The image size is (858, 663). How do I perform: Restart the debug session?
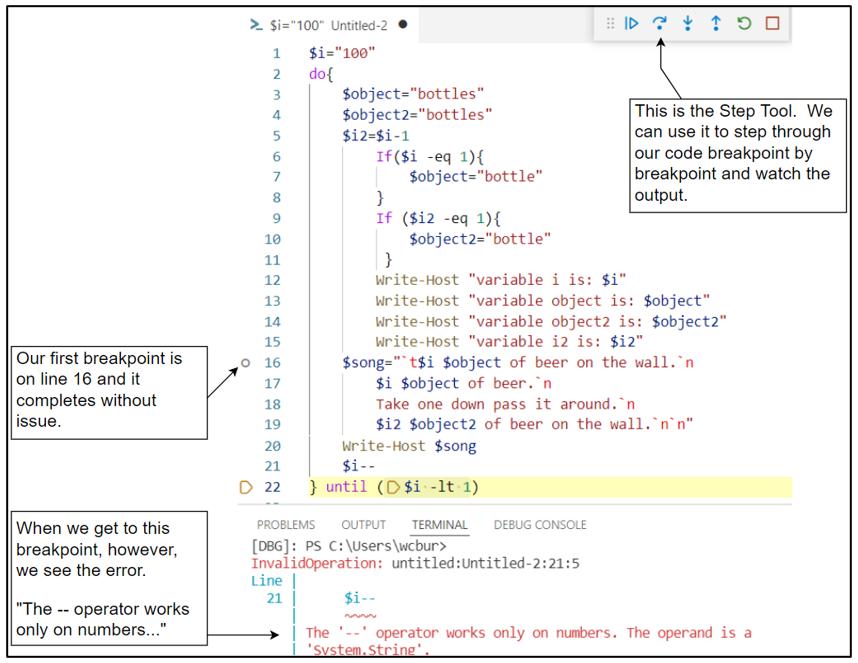point(744,25)
